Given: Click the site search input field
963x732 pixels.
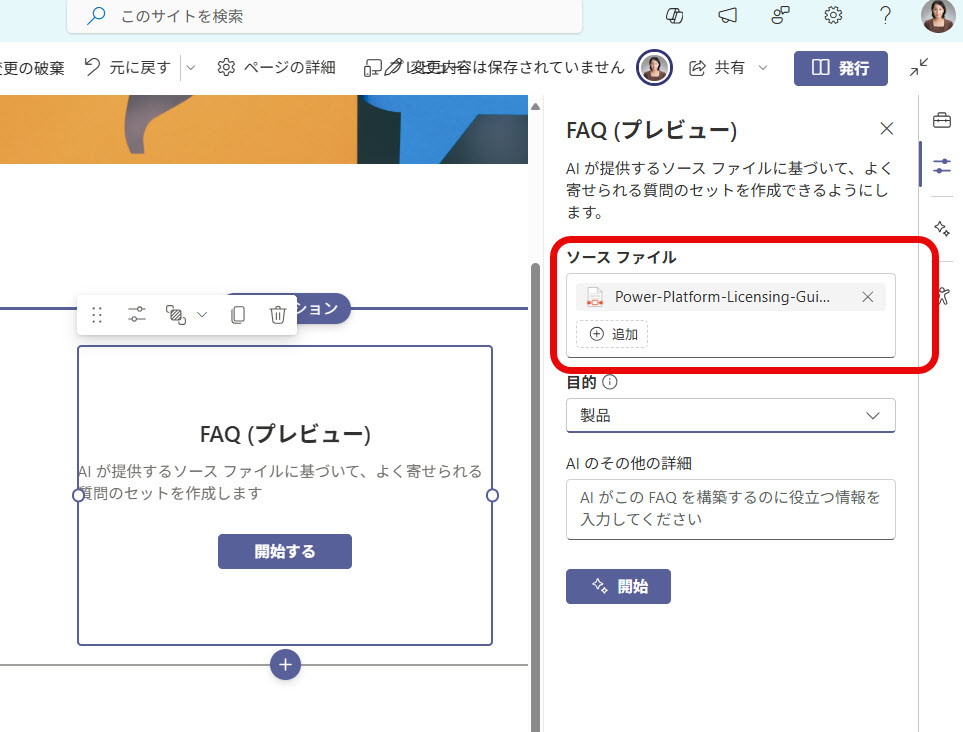Looking at the screenshot, I should [x=324, y=16].
